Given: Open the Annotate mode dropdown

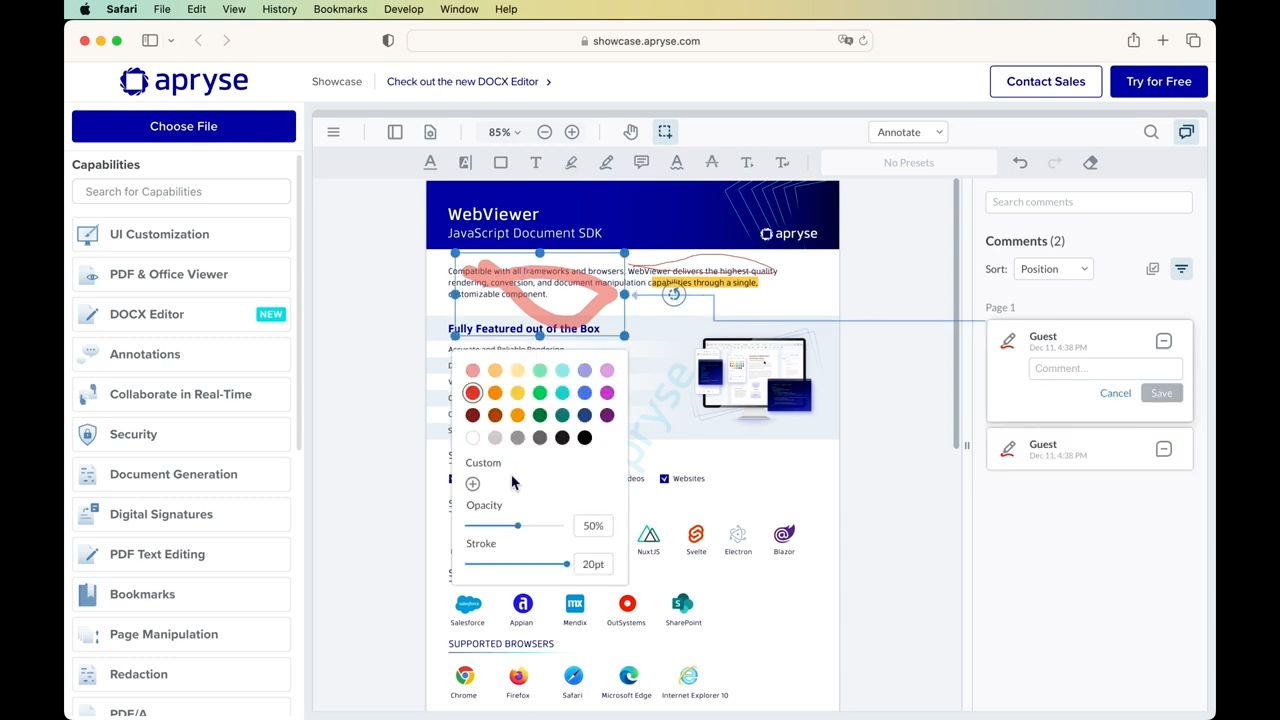Looking at the screenshot, I should pos(908,132).
